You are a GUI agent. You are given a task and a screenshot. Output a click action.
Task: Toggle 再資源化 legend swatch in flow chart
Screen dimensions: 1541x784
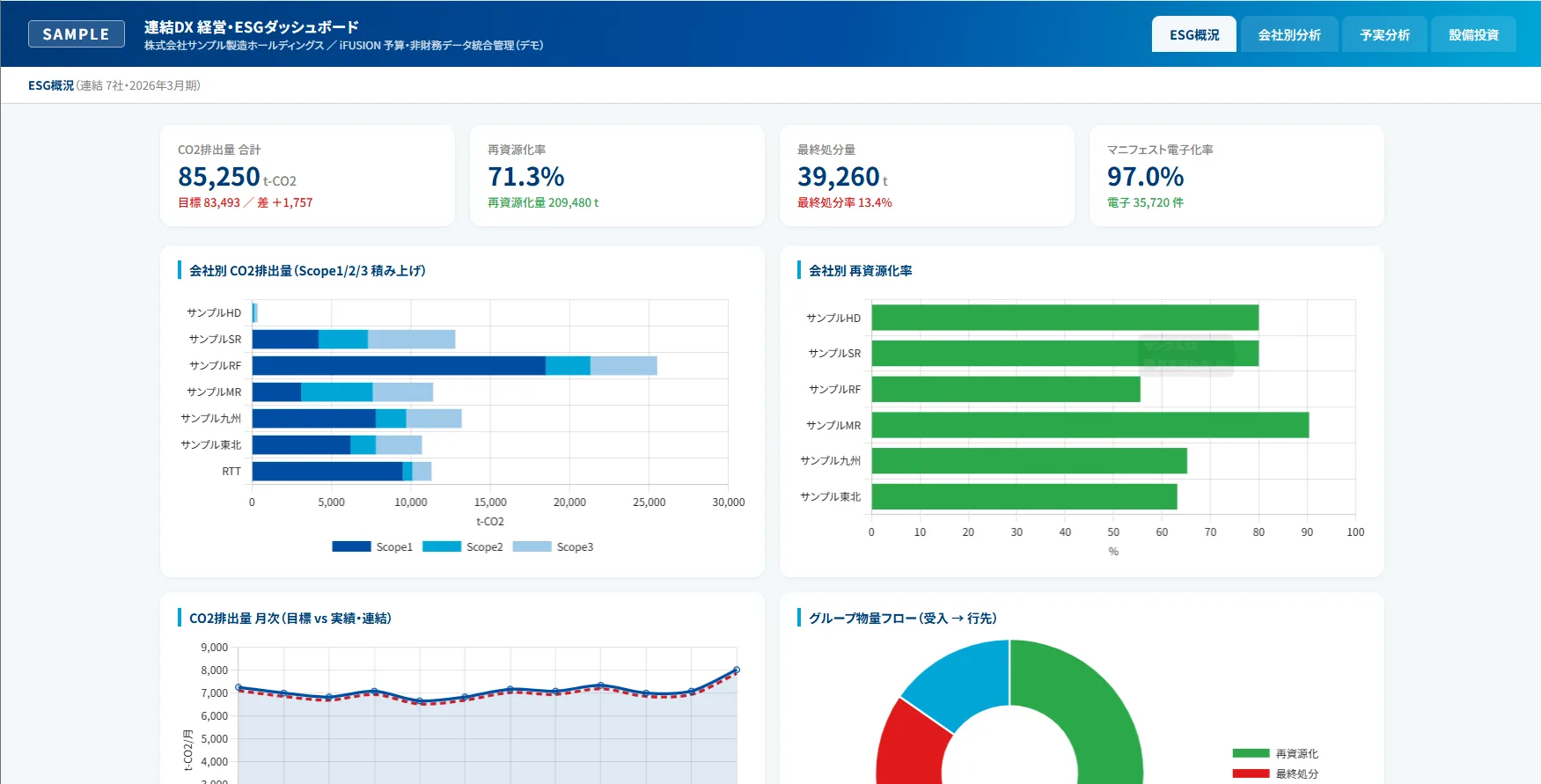click(1251, 753)
